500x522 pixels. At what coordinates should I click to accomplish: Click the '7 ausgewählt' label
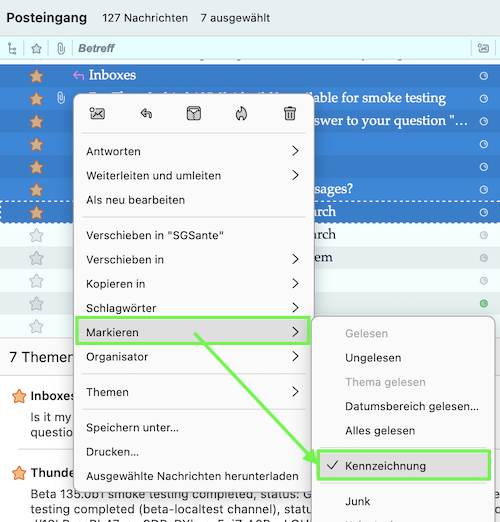tap(235, 18)
